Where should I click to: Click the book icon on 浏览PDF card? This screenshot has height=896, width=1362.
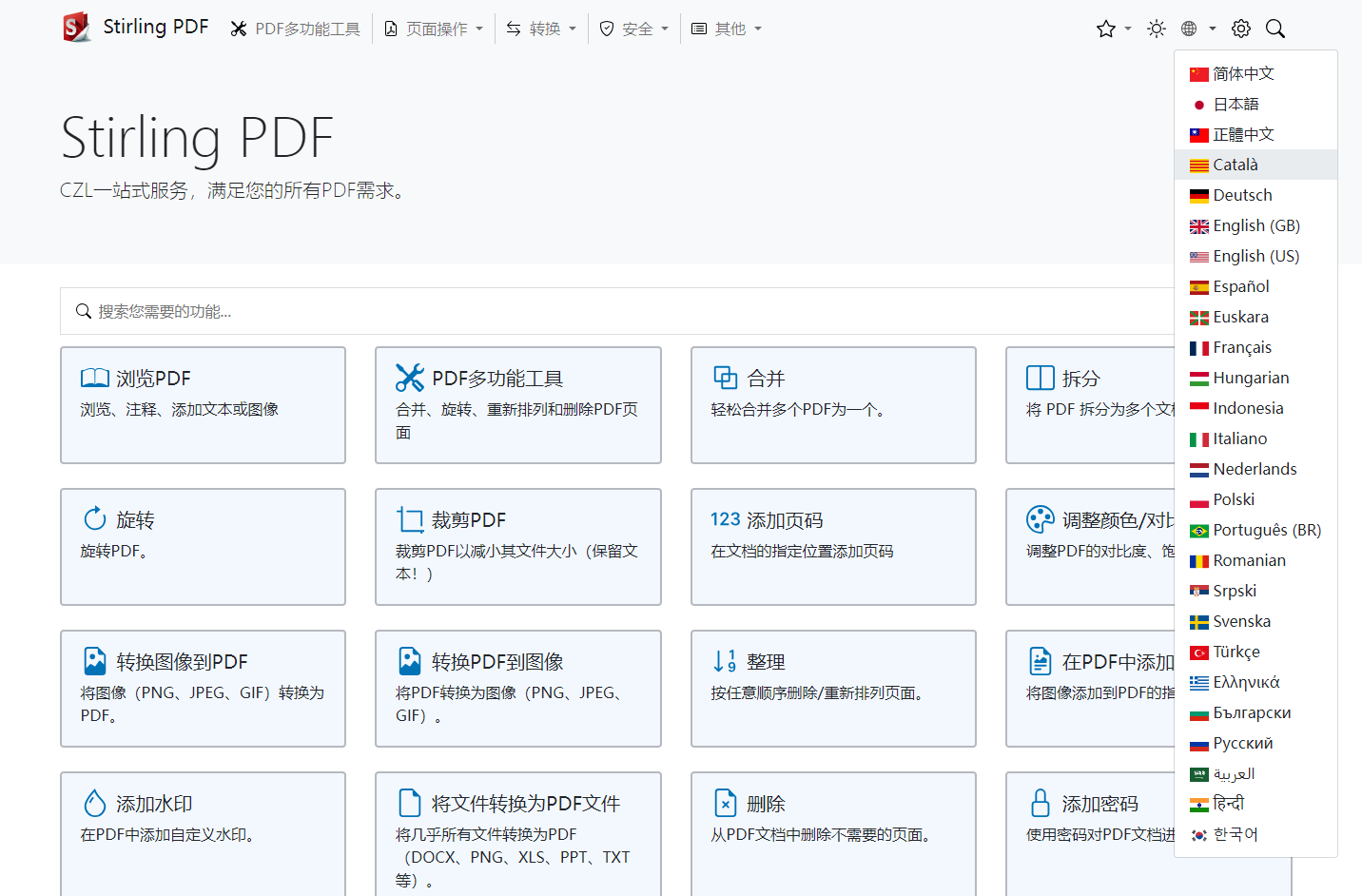(95, 378)
